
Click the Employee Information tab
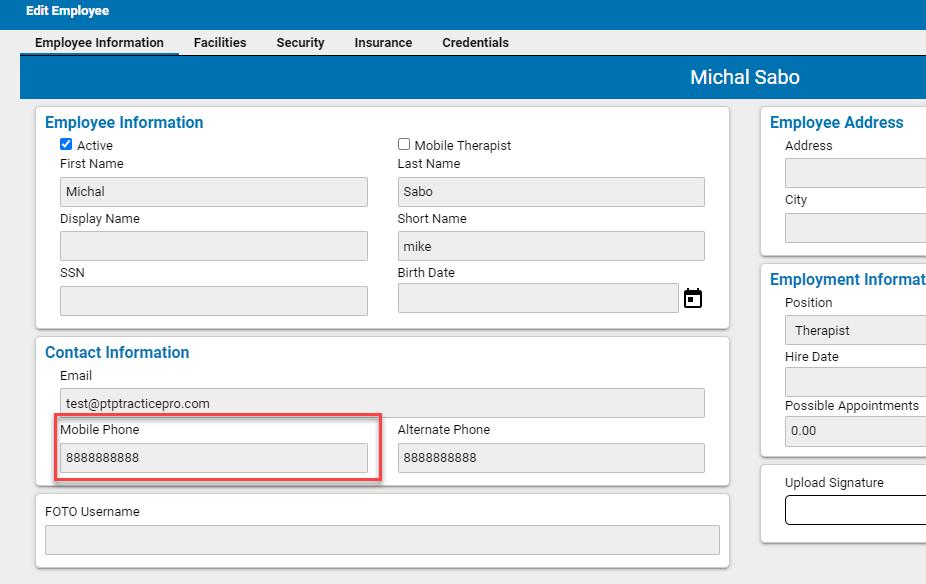pyautogui.click(x=99, y=42)
